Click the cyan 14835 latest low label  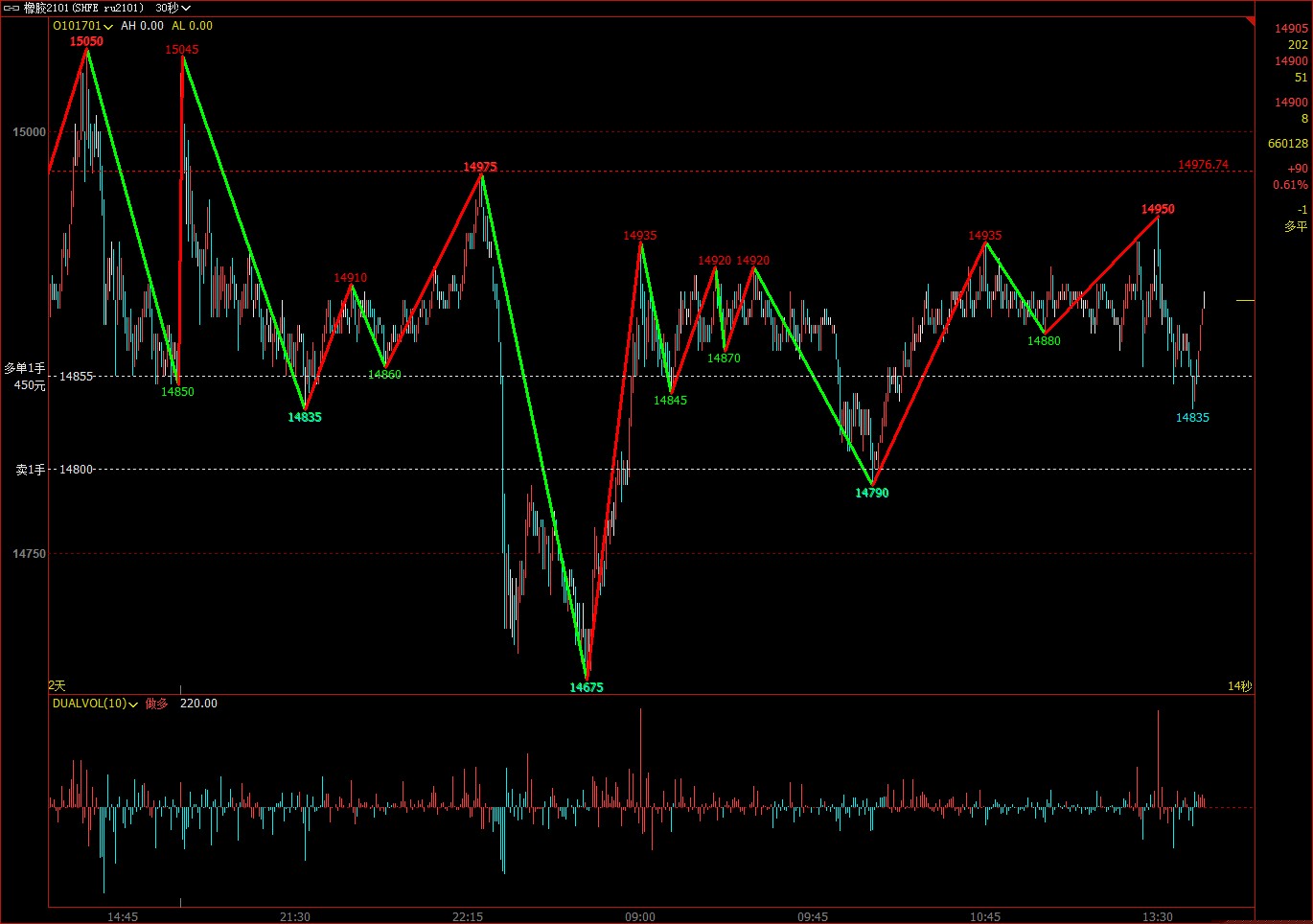1192,418
